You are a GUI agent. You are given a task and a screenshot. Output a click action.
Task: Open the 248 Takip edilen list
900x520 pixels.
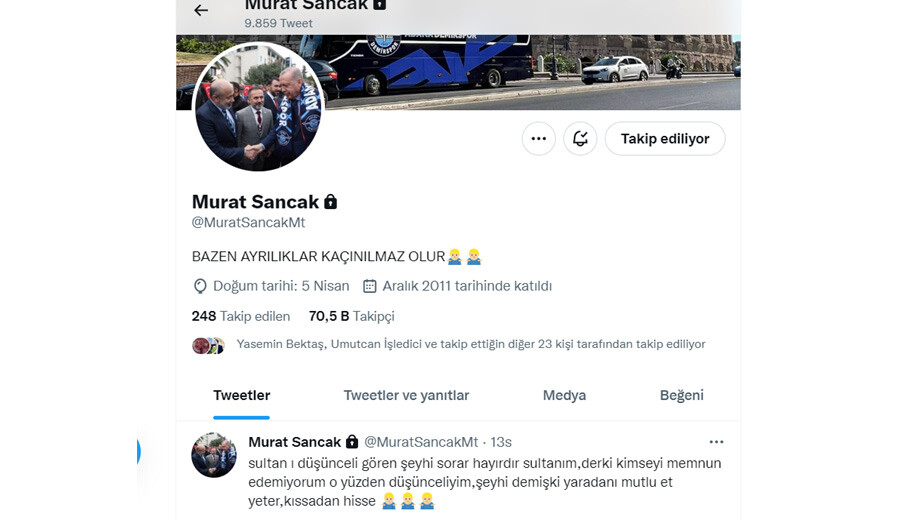click(240, 316)
